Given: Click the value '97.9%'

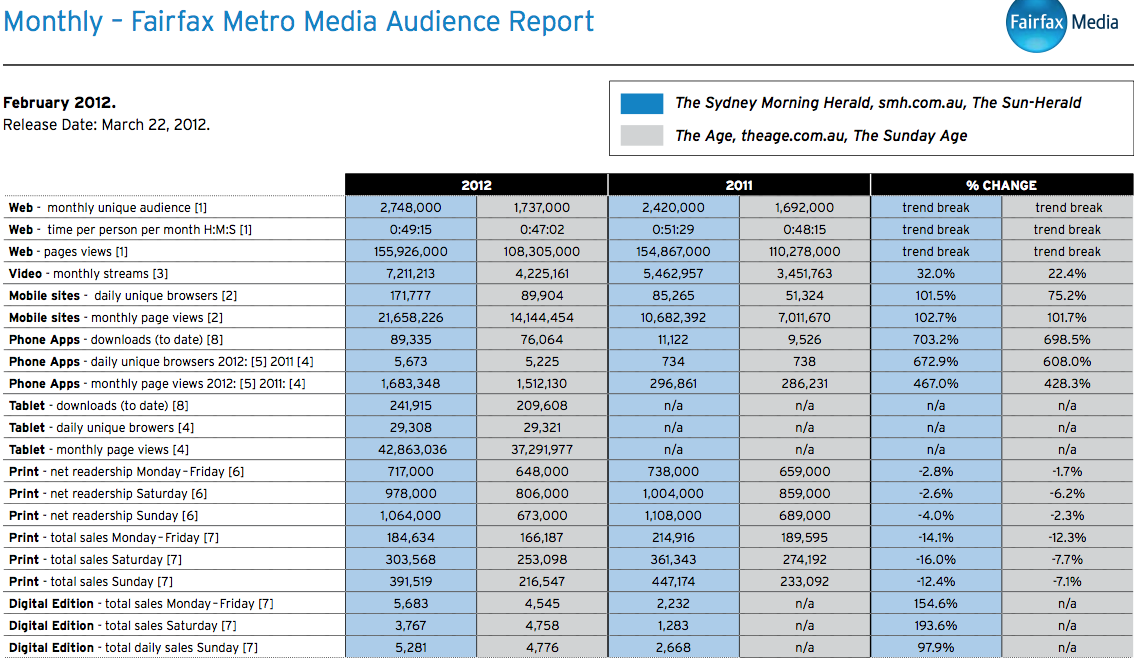Looking at the screenshot, I should click(x=936, y=648).
